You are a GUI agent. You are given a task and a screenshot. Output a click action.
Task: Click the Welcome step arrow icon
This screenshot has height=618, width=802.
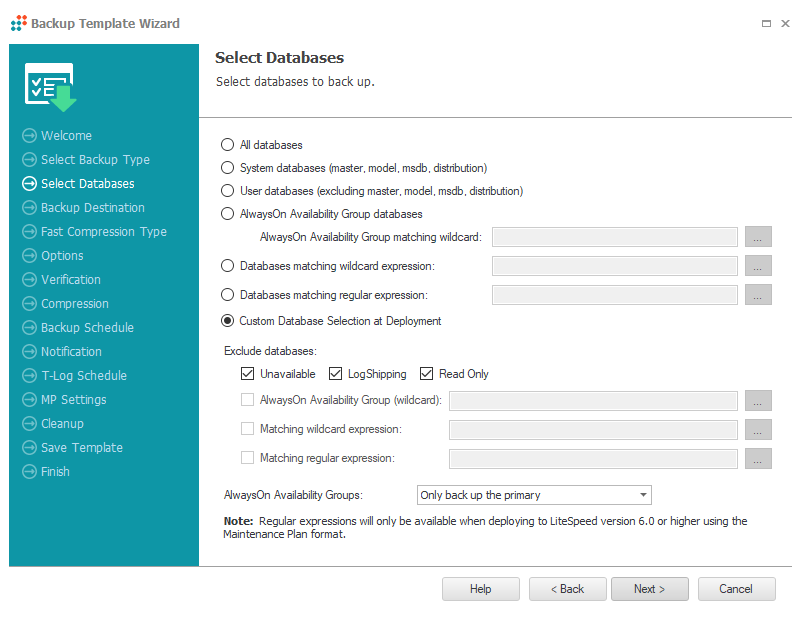tap(30, 136)
